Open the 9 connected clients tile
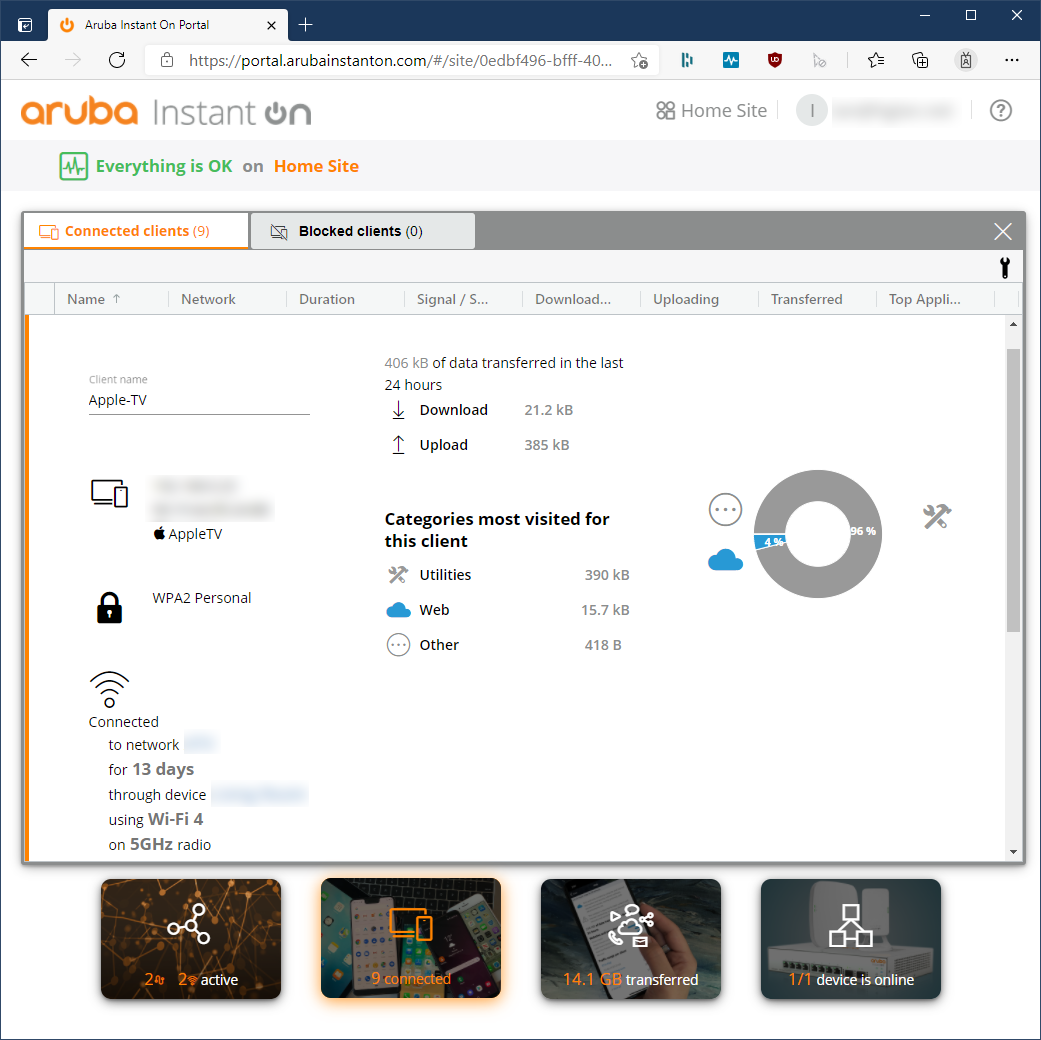The image size is (1041, 1040). pos(410,938)
